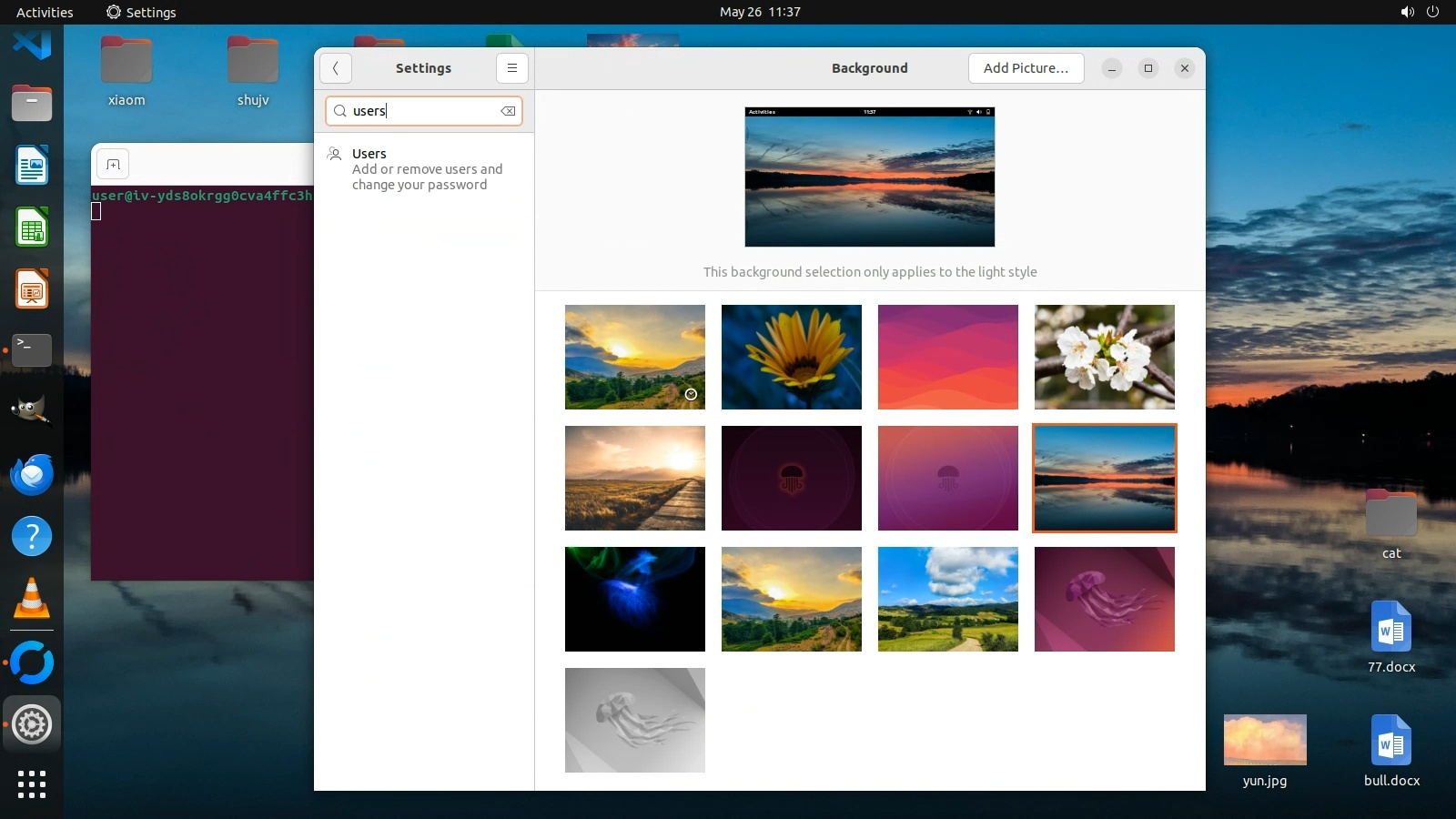The width and height of the screenshot is (1456, 819).
Task: Click the volume icon in top bar
Action: tap(1407, 12)
